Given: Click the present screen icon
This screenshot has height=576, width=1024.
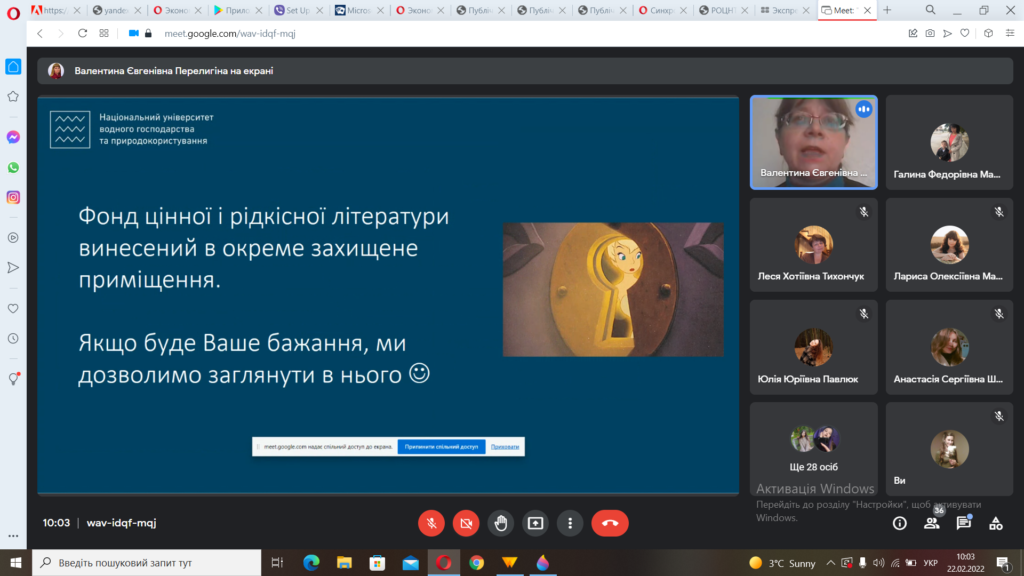Looking at the screenshot, I should [536, 522].
